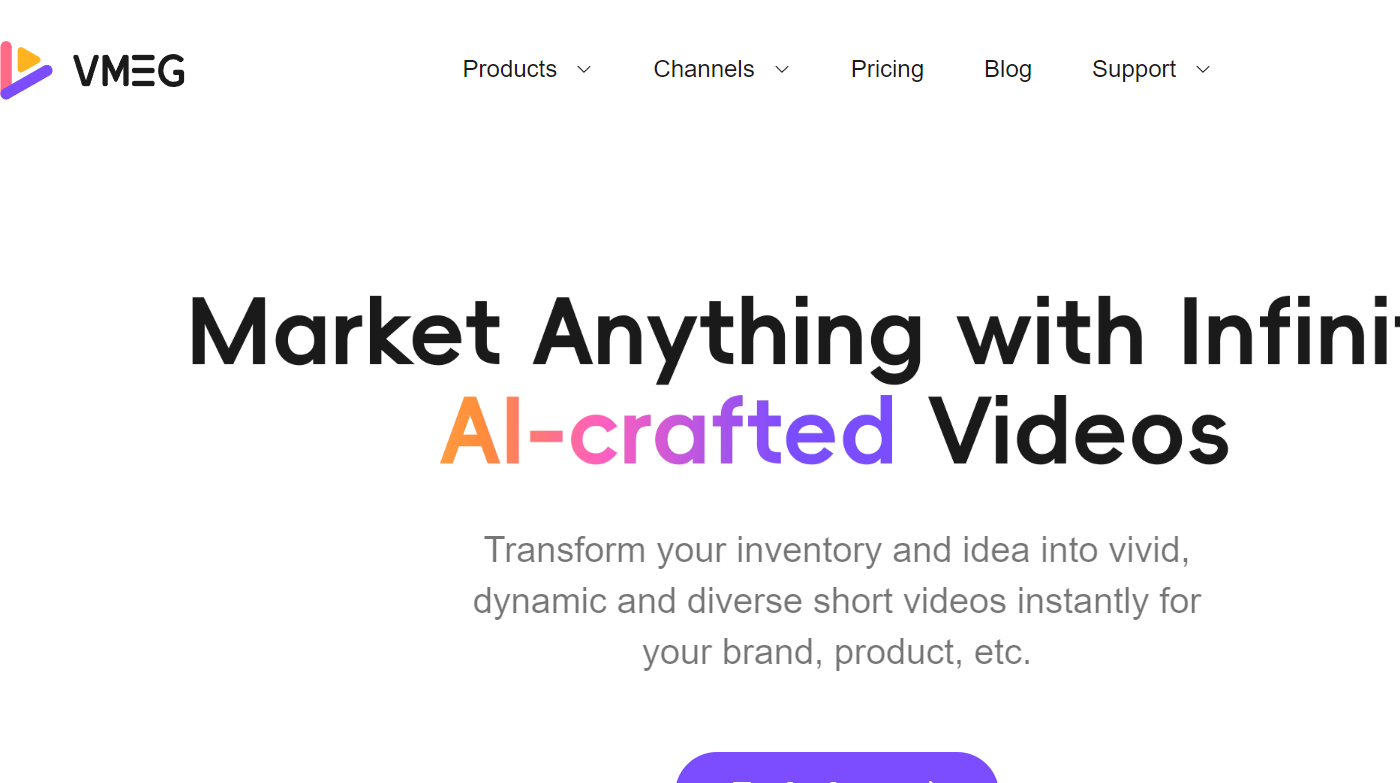Click the purple call-to-action button
1400x783 pixels.
click(837, 768)
